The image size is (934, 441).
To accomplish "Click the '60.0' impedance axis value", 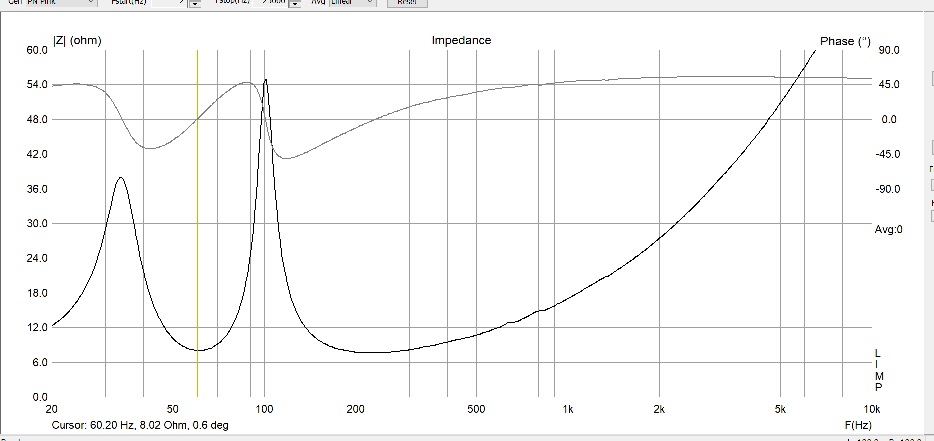I will [37, 50].
